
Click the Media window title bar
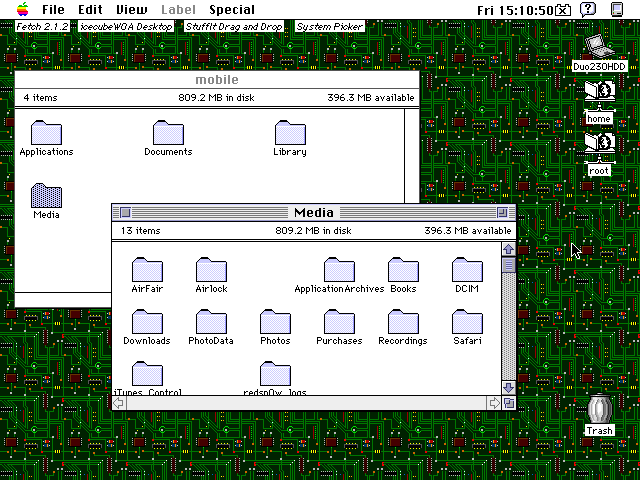click(x=314, y=212)
